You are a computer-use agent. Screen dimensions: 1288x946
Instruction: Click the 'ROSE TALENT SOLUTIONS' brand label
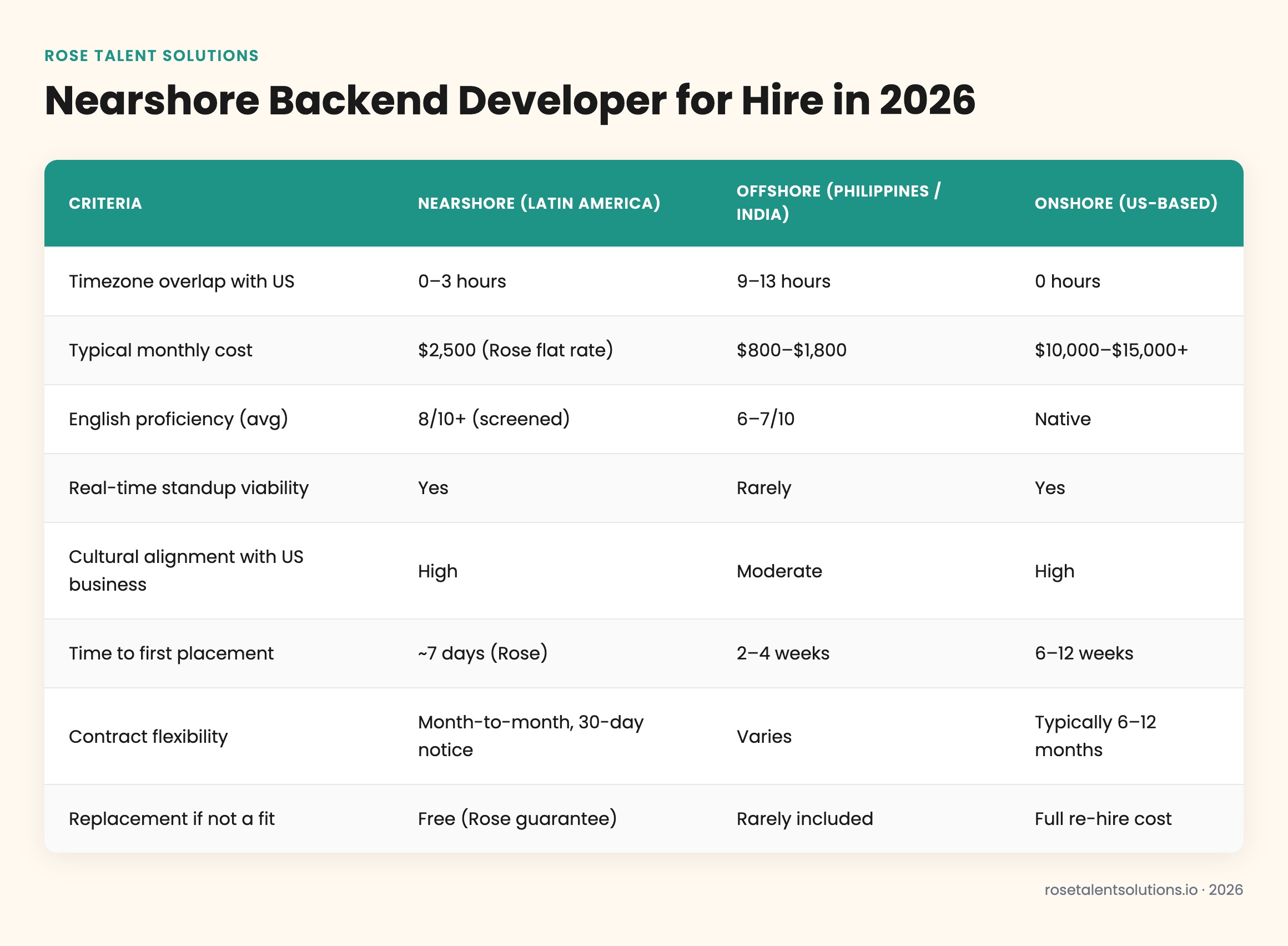click(151, 56)
